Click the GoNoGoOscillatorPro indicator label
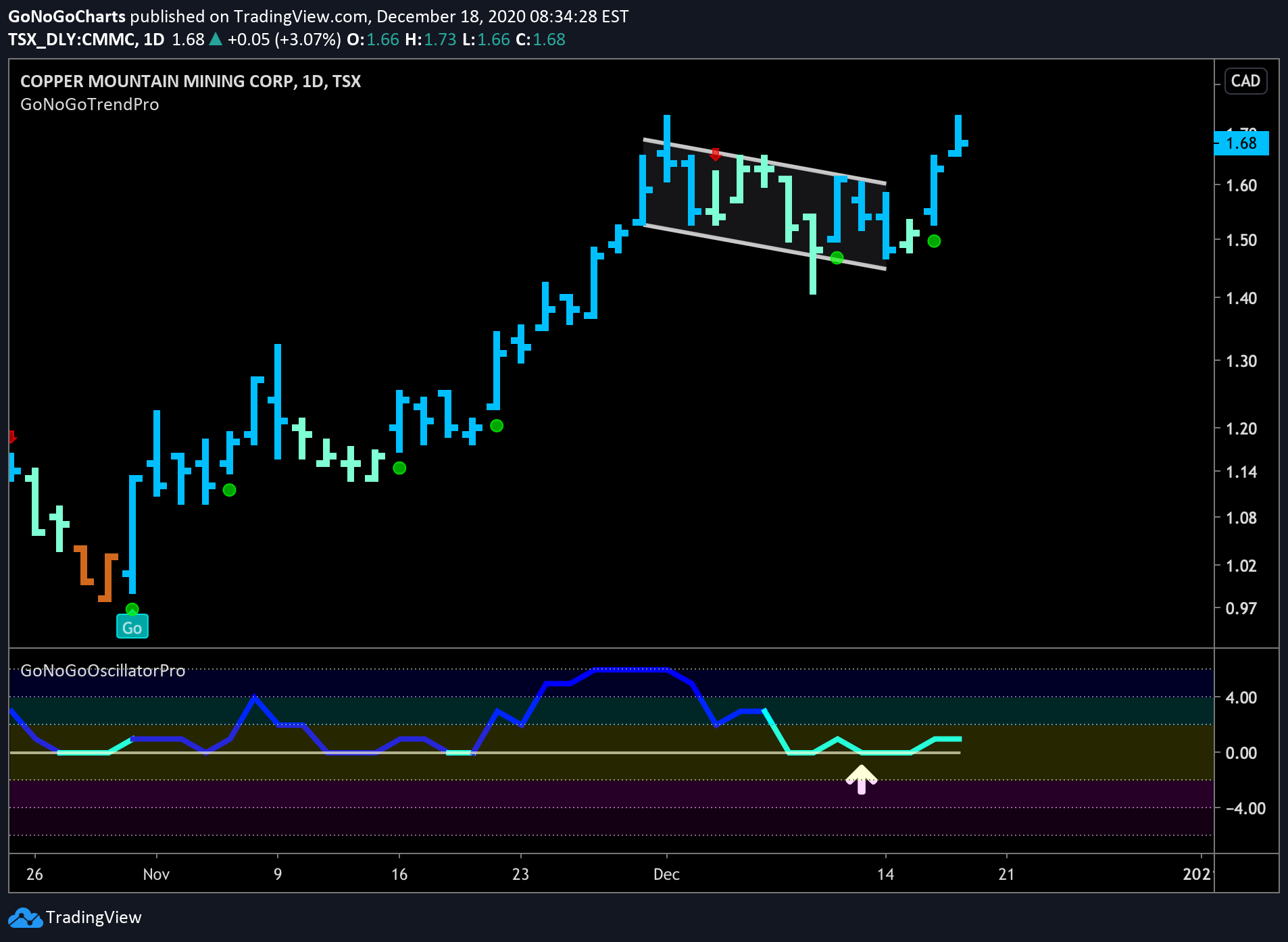 click(x=103, y=670)
